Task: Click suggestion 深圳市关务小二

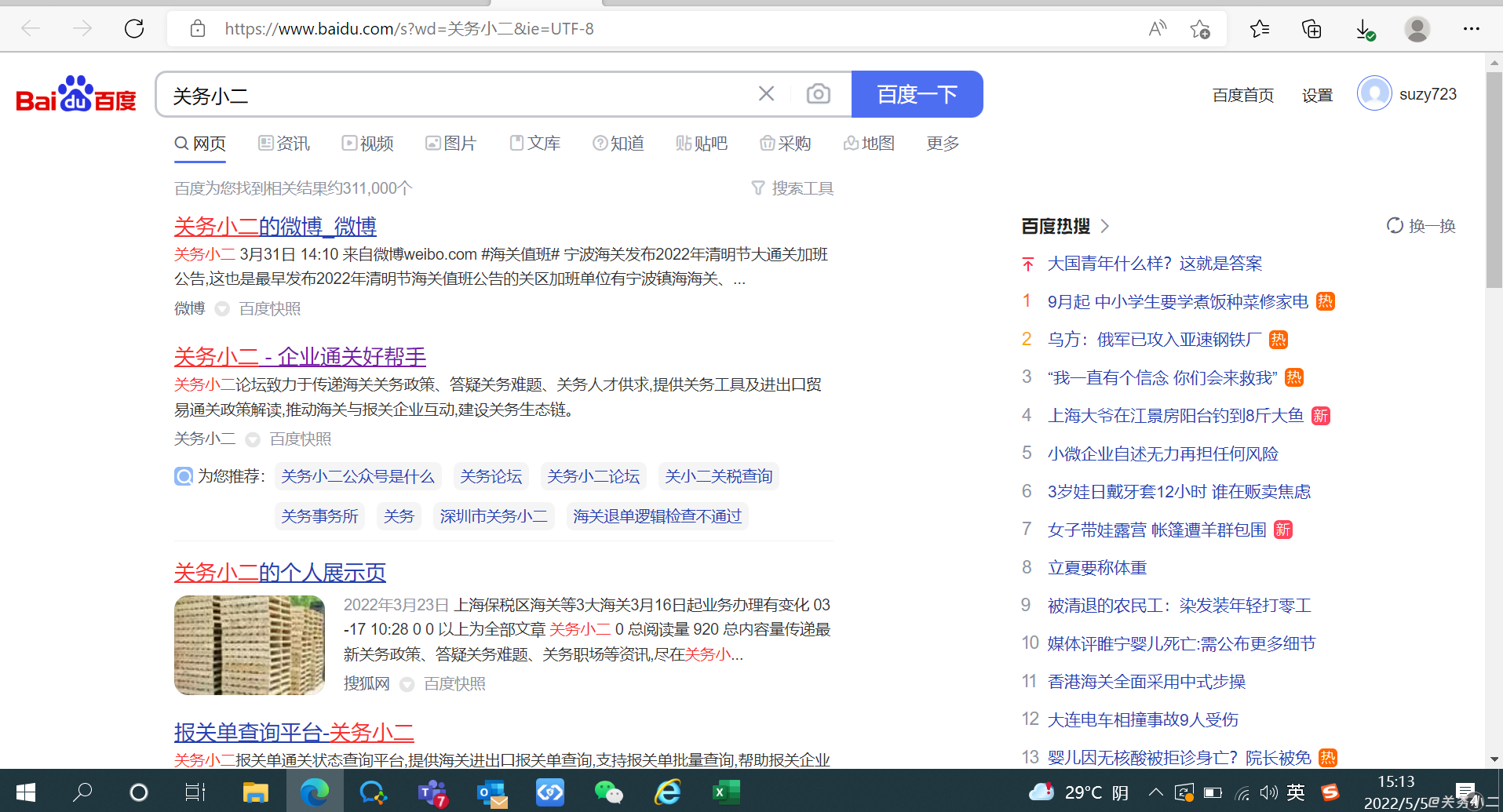Action: point(494,516)
